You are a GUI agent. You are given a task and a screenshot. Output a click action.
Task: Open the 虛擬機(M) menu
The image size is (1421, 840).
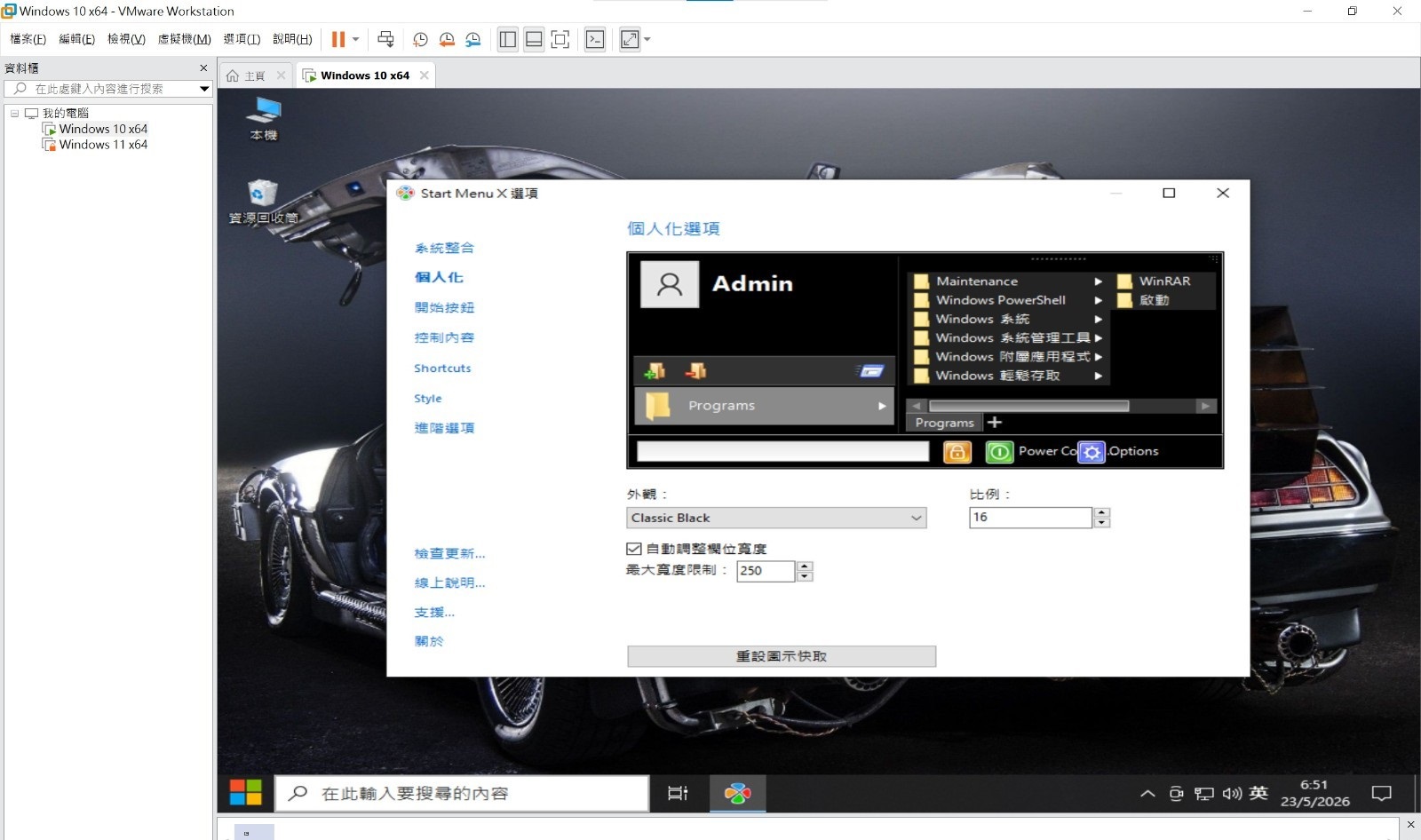coord(184,39)
